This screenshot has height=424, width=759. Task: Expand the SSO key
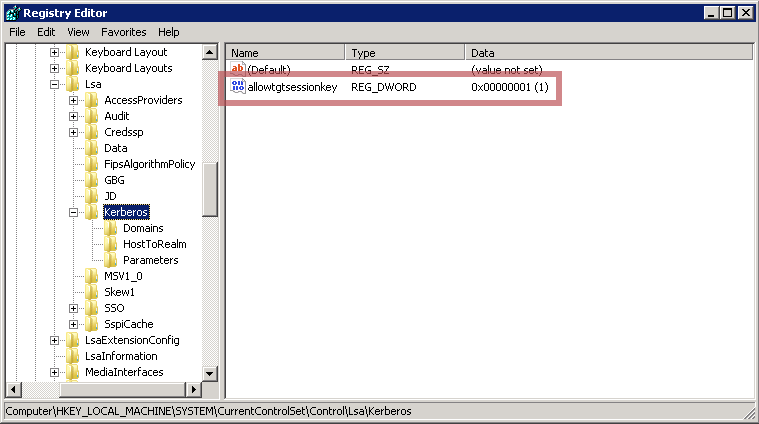click(73, 308)
